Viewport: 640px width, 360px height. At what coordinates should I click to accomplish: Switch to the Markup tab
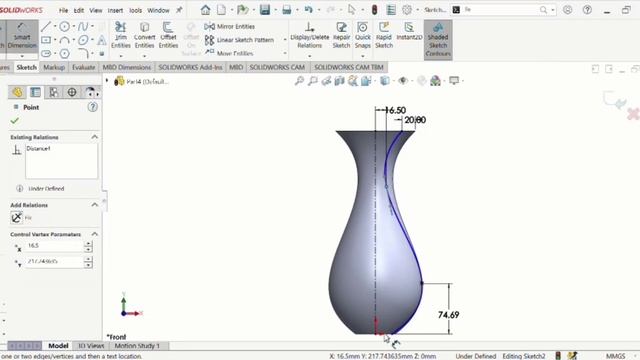click(54, 67)
